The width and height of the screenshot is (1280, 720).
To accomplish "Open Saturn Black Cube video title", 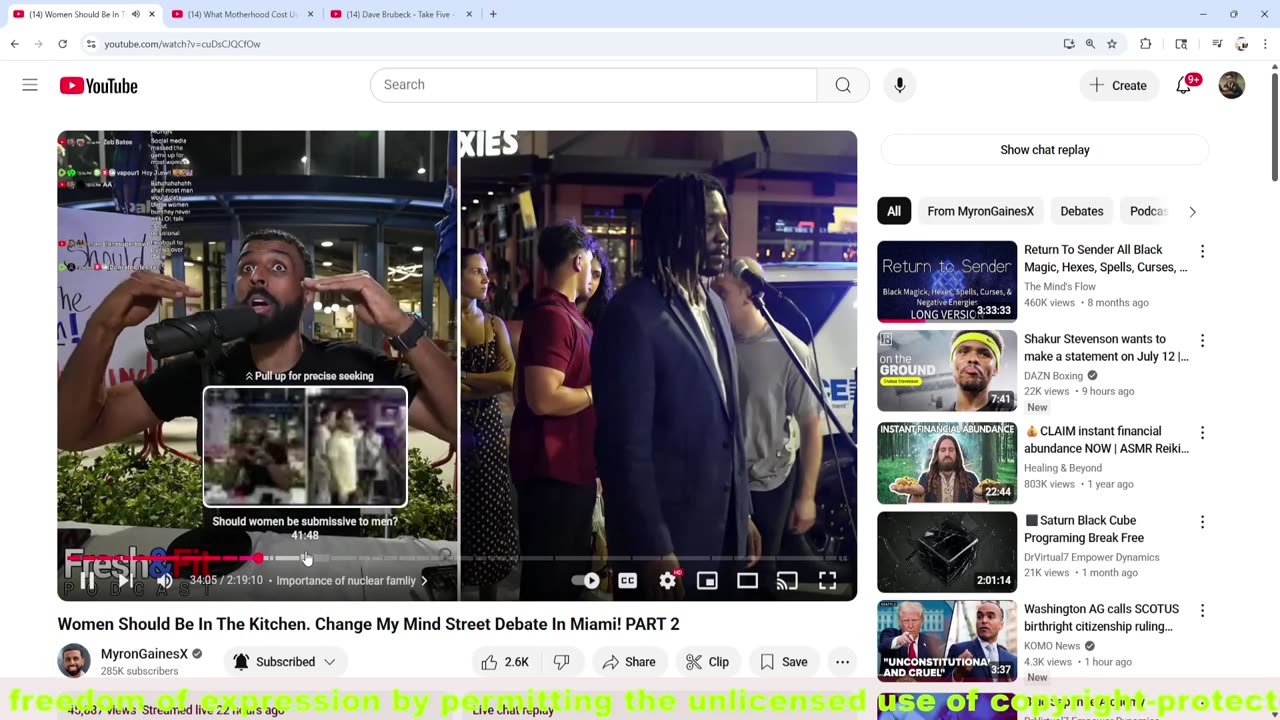I will [x=1084, y=529].
